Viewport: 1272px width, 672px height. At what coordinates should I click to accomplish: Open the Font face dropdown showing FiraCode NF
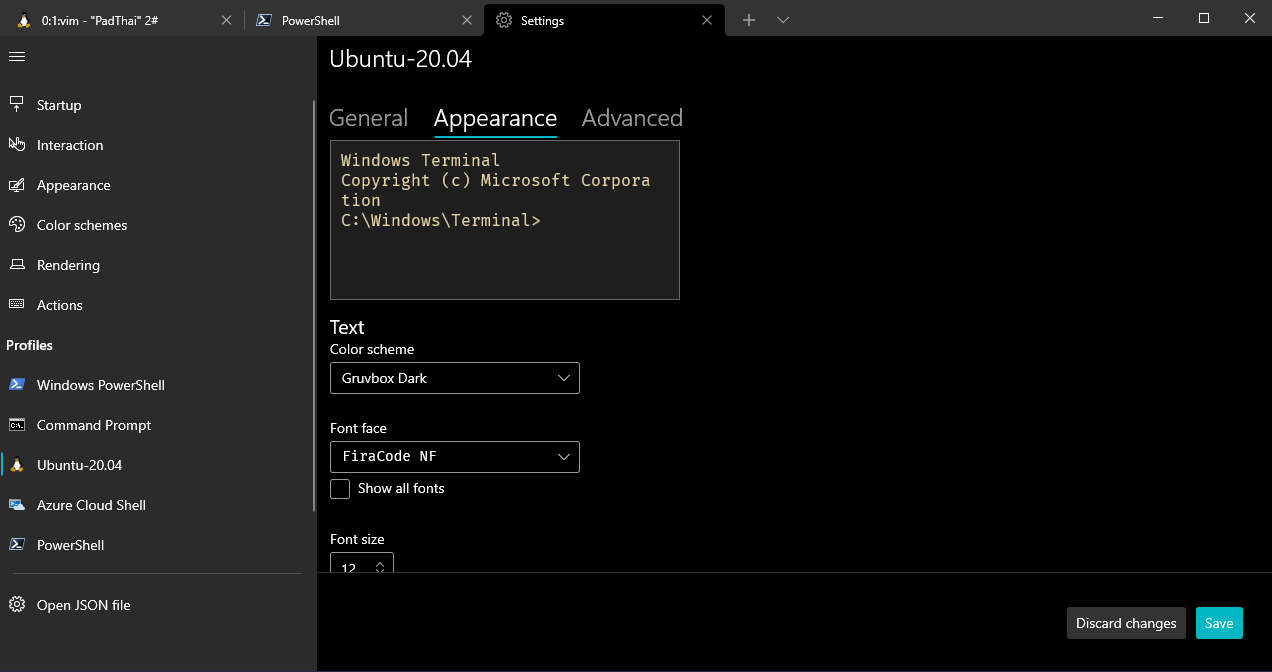tap(455, 457)
